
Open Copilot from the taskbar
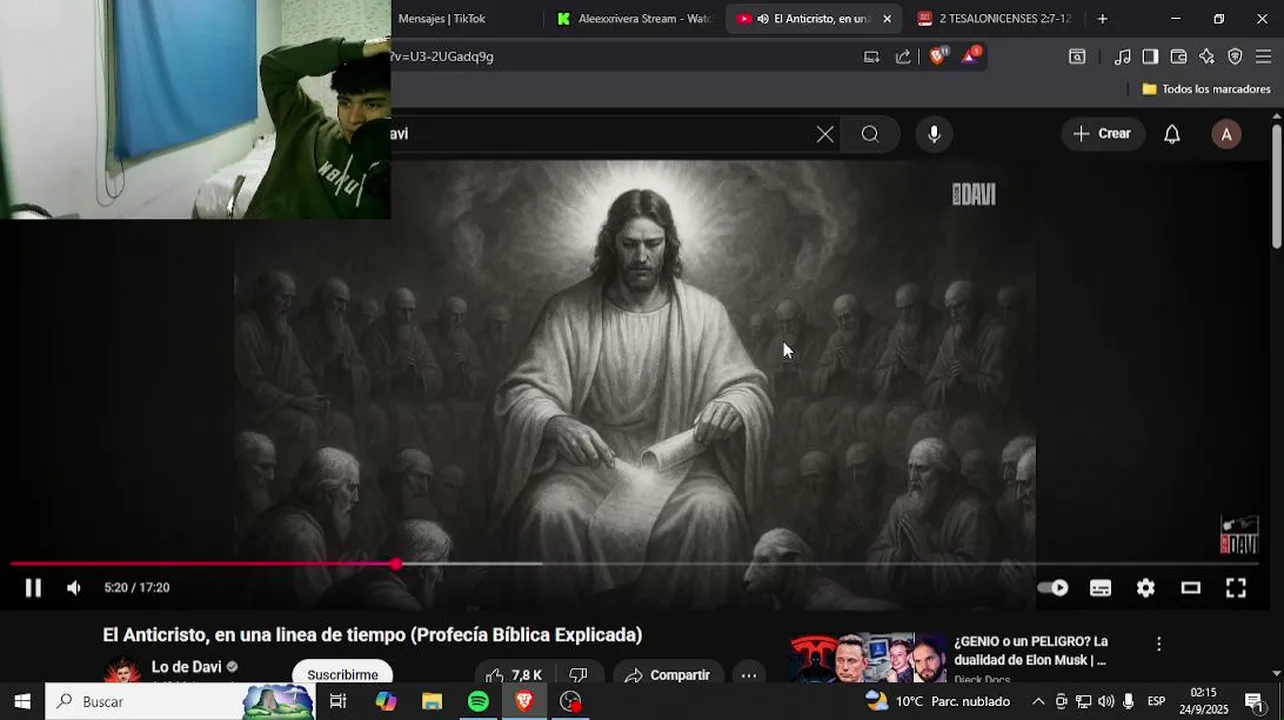pyautogui.click(x=385, y=701)
